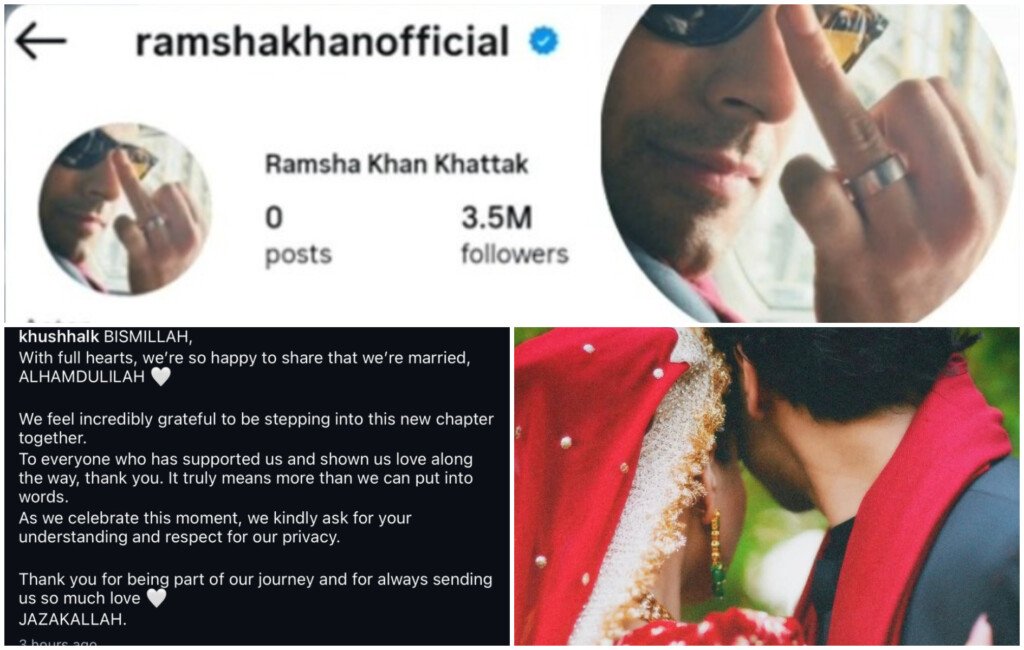1024x650 pixels.
Task: Select the ramshakhanofficial username header
Action: click(x=321, y=41)
